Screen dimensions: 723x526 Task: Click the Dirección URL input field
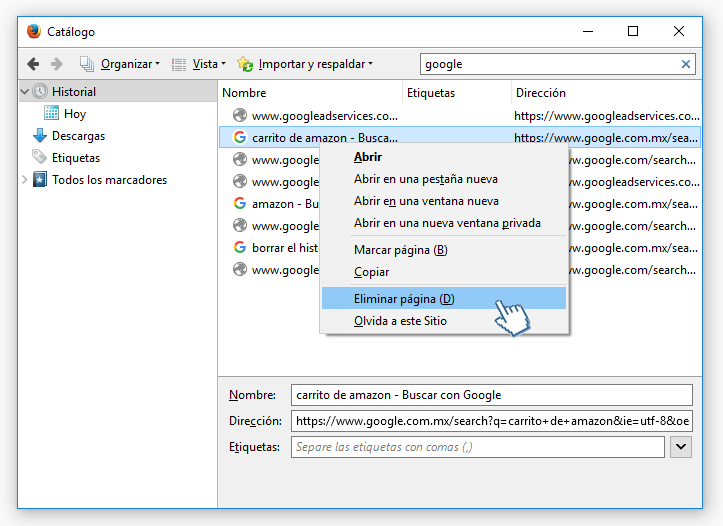(492, 421)
